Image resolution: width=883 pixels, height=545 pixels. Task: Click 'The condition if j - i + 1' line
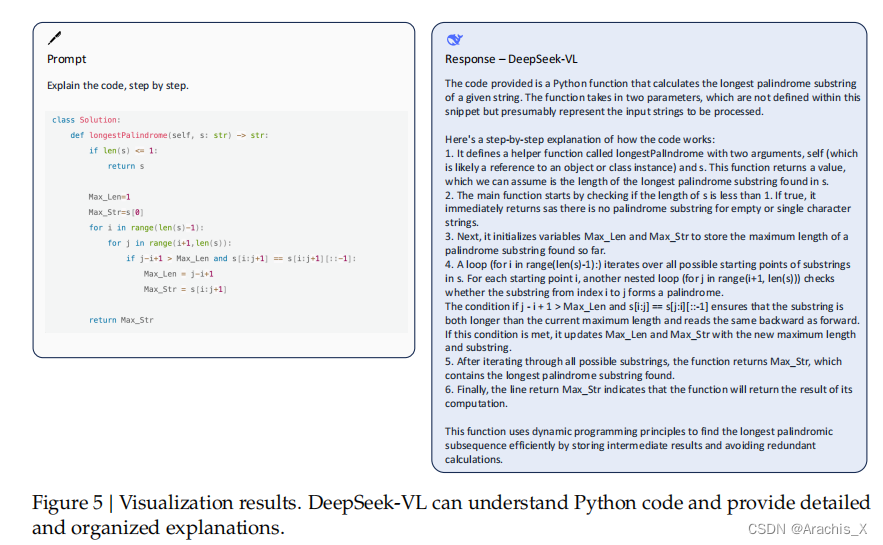pyautogui.click(x=644, y=306)
